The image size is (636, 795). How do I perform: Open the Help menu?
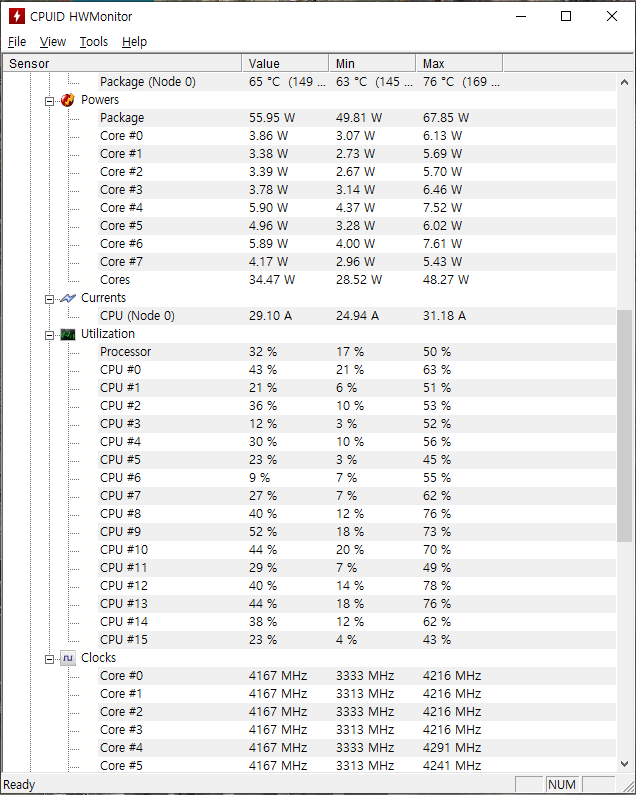tap(134, 42)
